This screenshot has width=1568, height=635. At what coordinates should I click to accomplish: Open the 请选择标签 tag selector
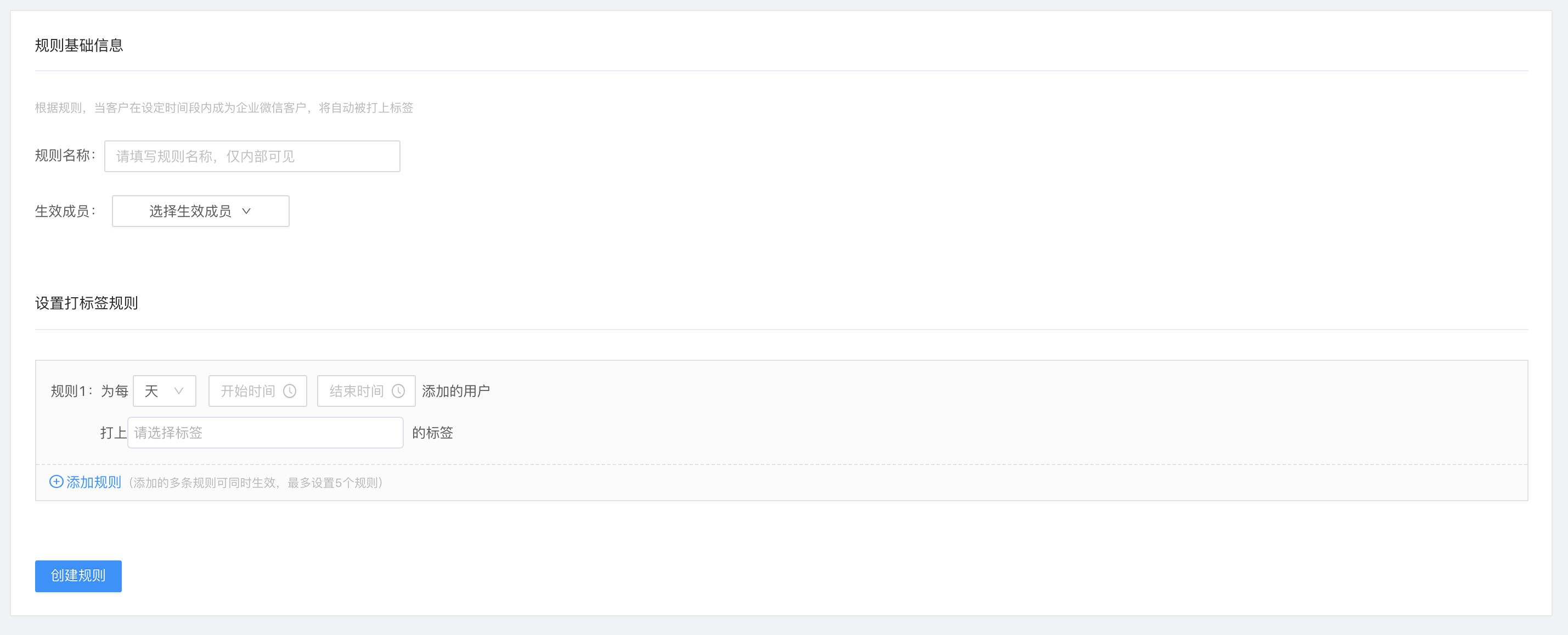point(266,433)
